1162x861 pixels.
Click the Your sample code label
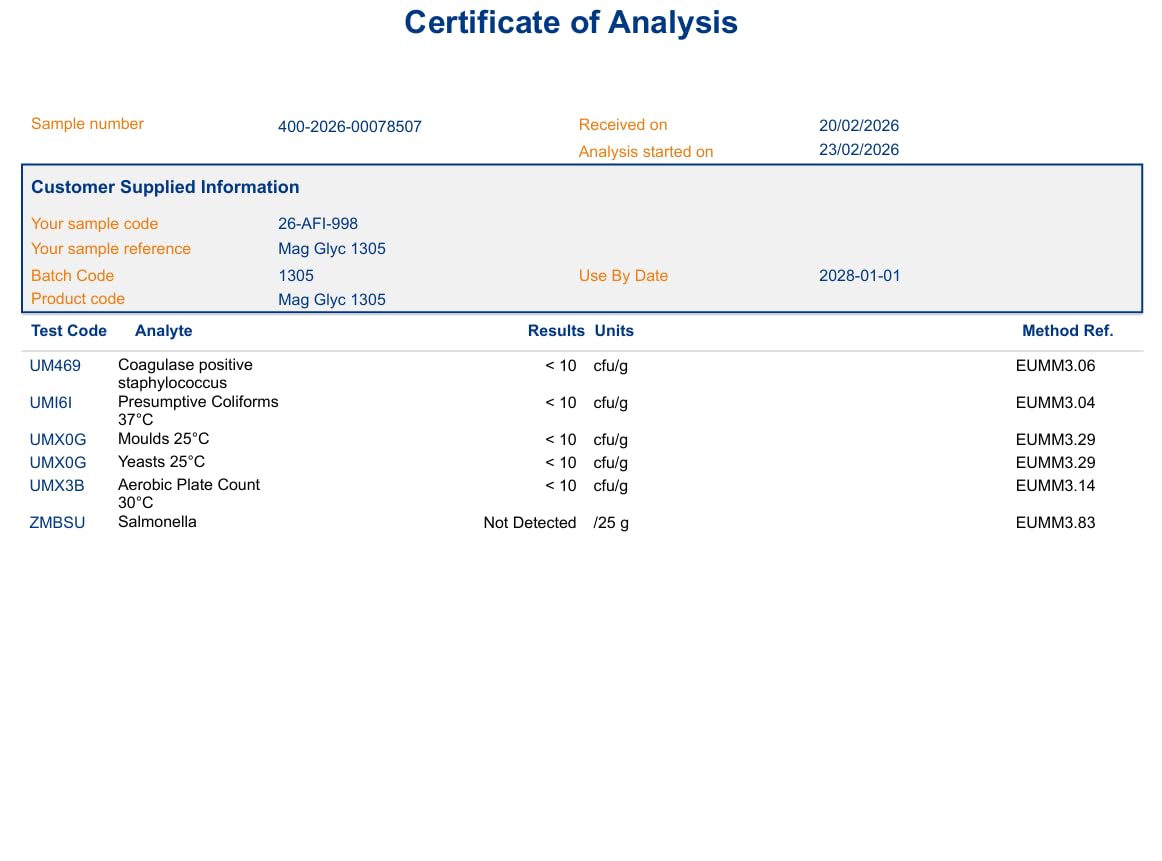pos(94,224)
